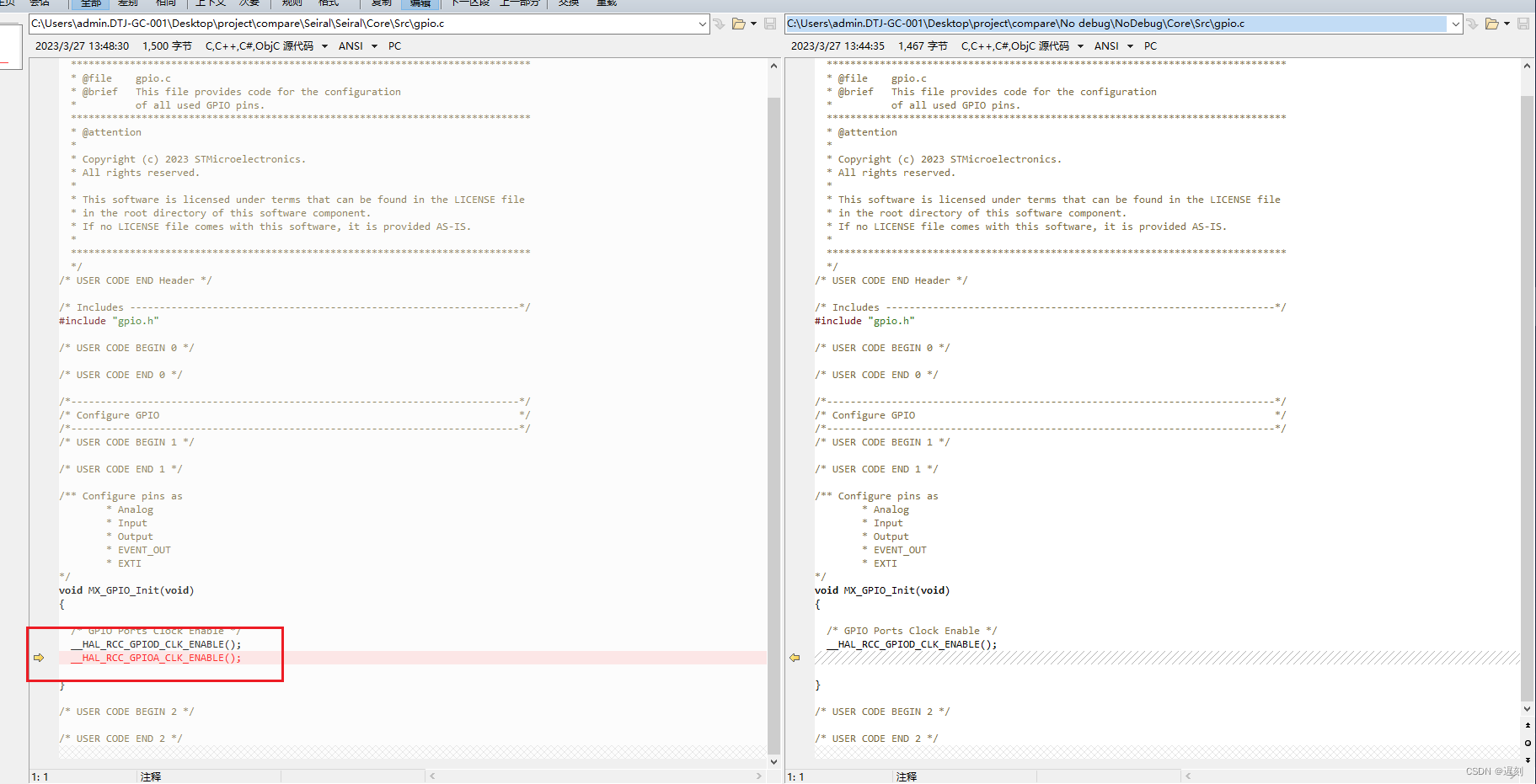Click the 下一区段 (next section) toolbar button
Screen dimensions: 1536x784
click(x=471, y=3)
